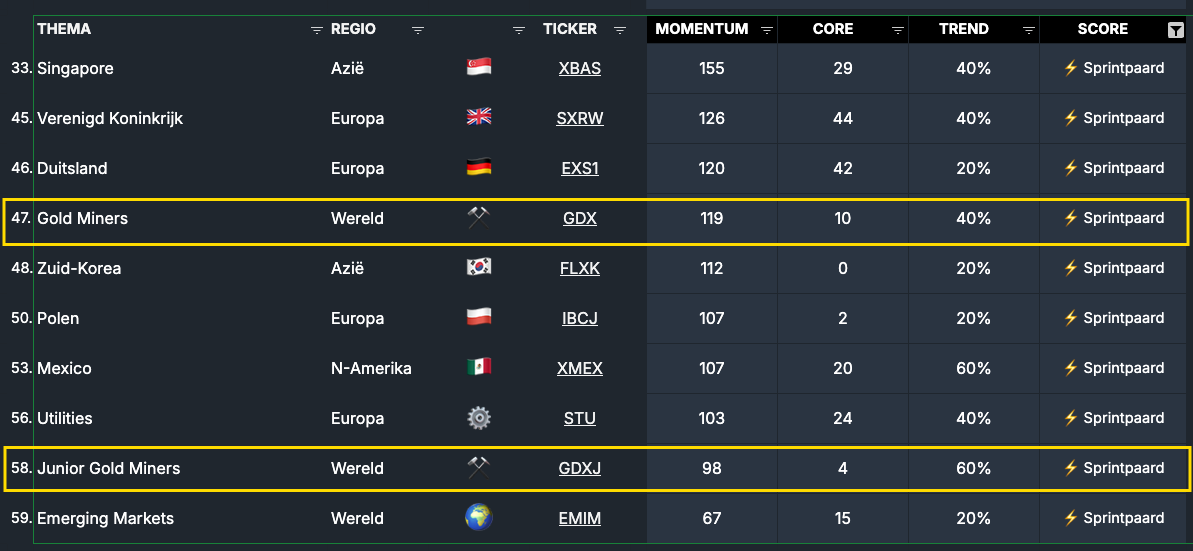The height and width of the screenshot is (551, 1193).
Task: Click the South Korea flag icon
Action: click(x=479, y=268)
